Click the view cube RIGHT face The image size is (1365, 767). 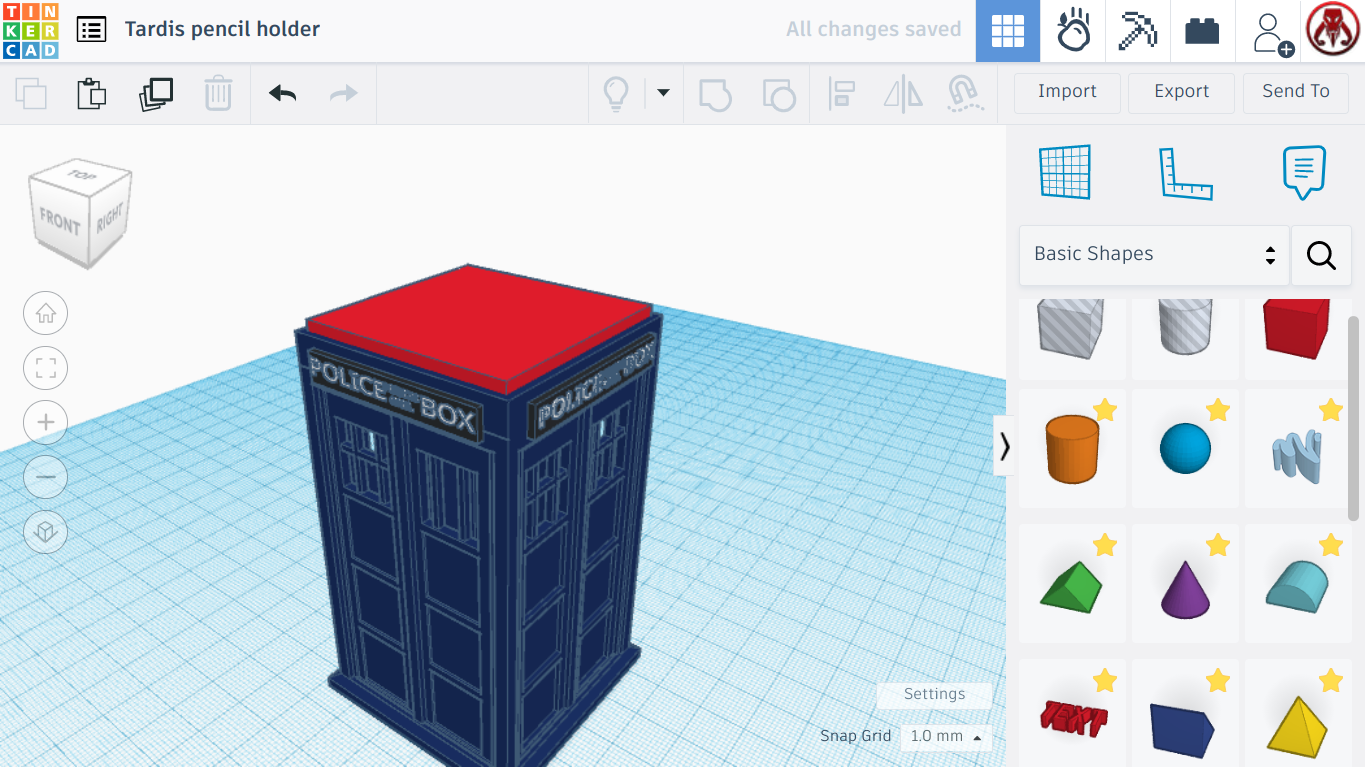[109, 217]
